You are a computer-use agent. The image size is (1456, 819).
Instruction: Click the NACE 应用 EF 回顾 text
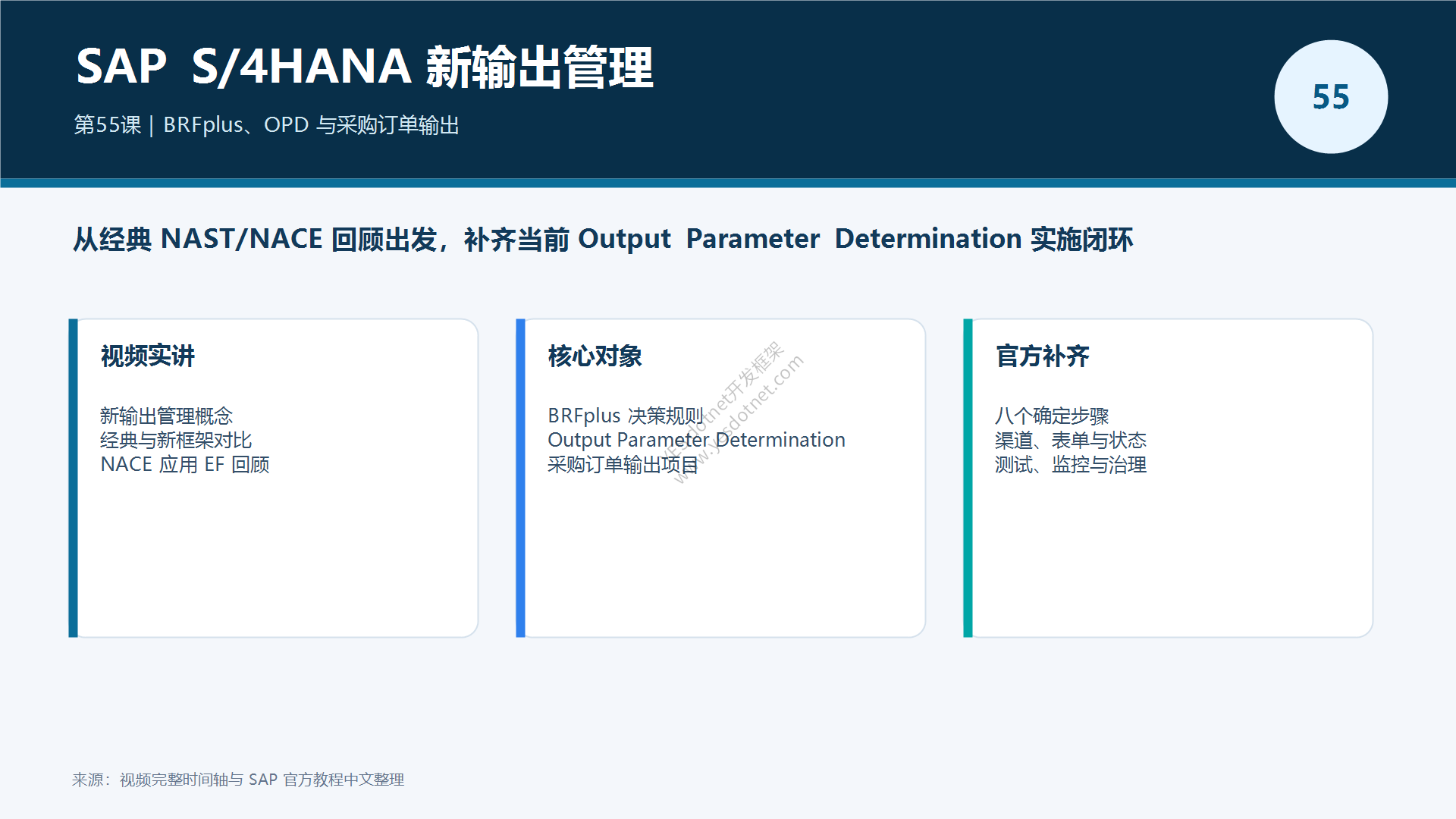click(x=185, y=465)
